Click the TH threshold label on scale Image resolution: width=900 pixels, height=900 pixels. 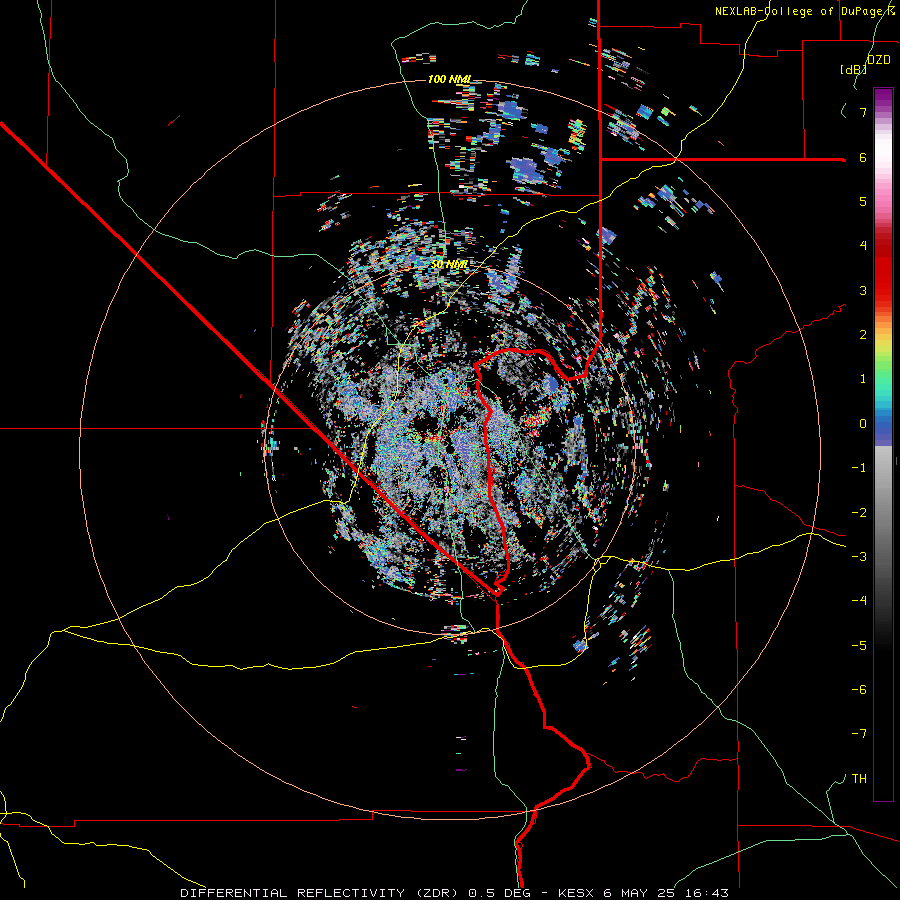[859, 779]
